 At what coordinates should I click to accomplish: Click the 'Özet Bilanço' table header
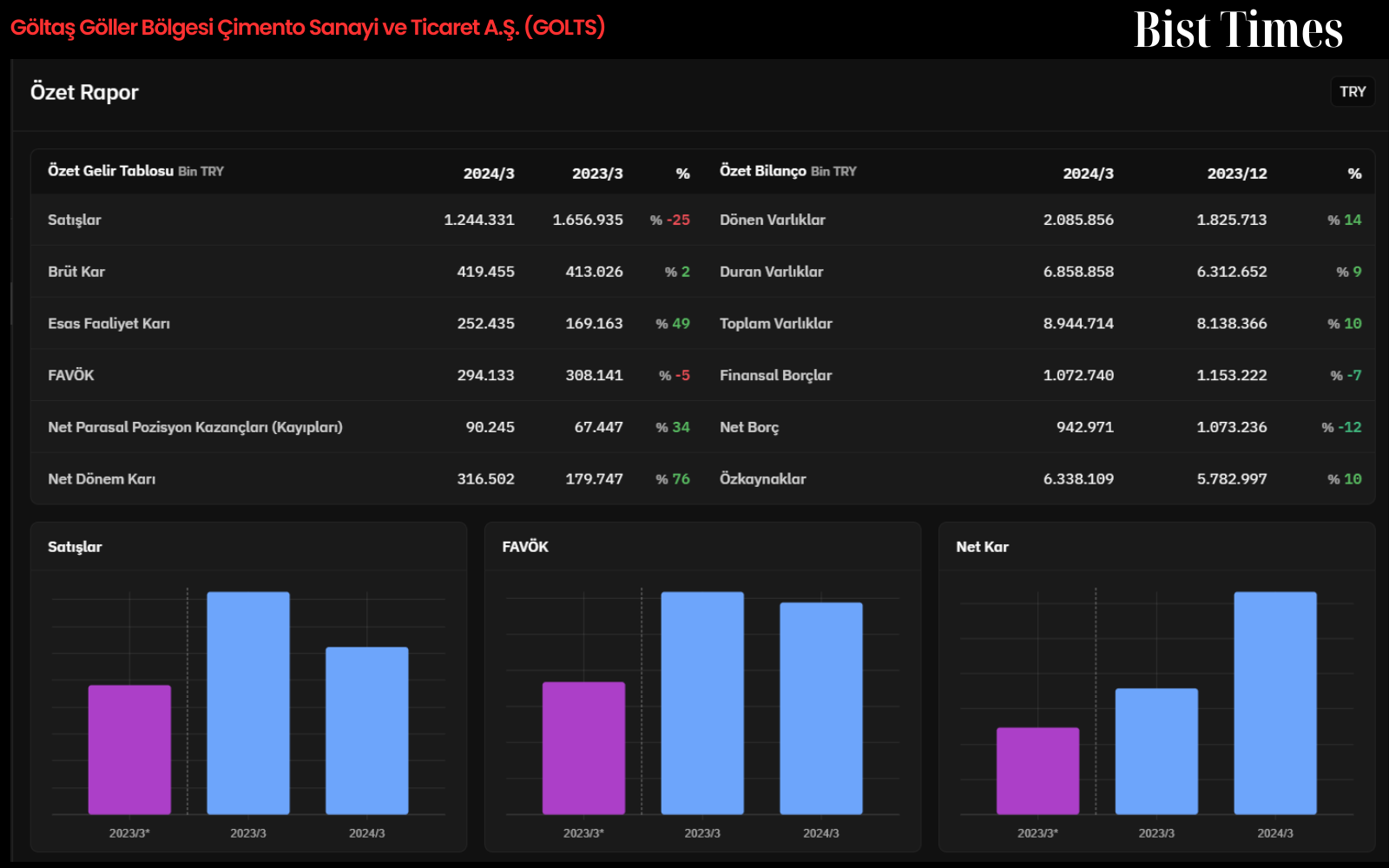pos(763,171)
